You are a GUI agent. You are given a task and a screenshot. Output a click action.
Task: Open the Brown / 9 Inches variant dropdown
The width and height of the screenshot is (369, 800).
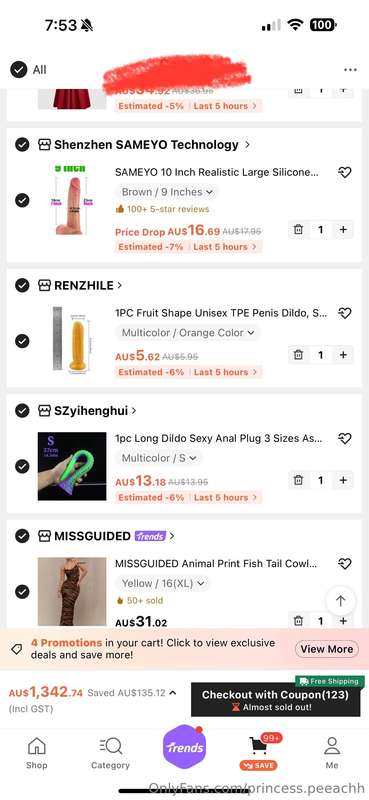pos(167,192)
